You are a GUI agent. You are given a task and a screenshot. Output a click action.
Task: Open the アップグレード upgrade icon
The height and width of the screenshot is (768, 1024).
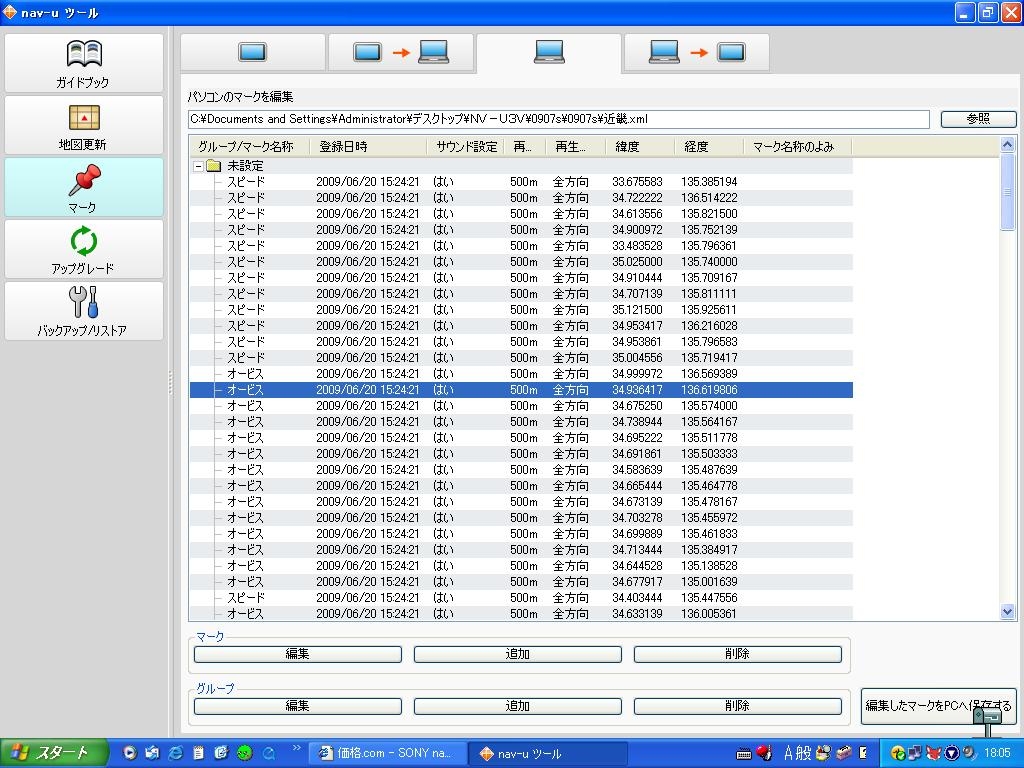tap(83, 249)
